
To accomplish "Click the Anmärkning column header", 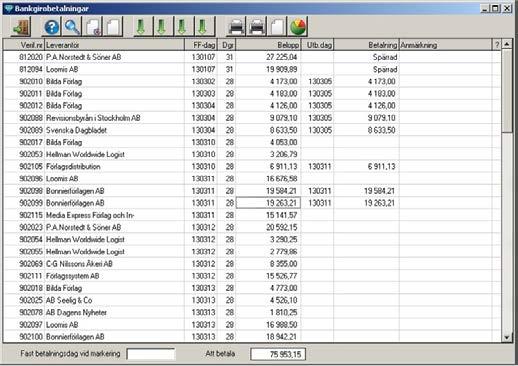I will [x=445, y=45].
